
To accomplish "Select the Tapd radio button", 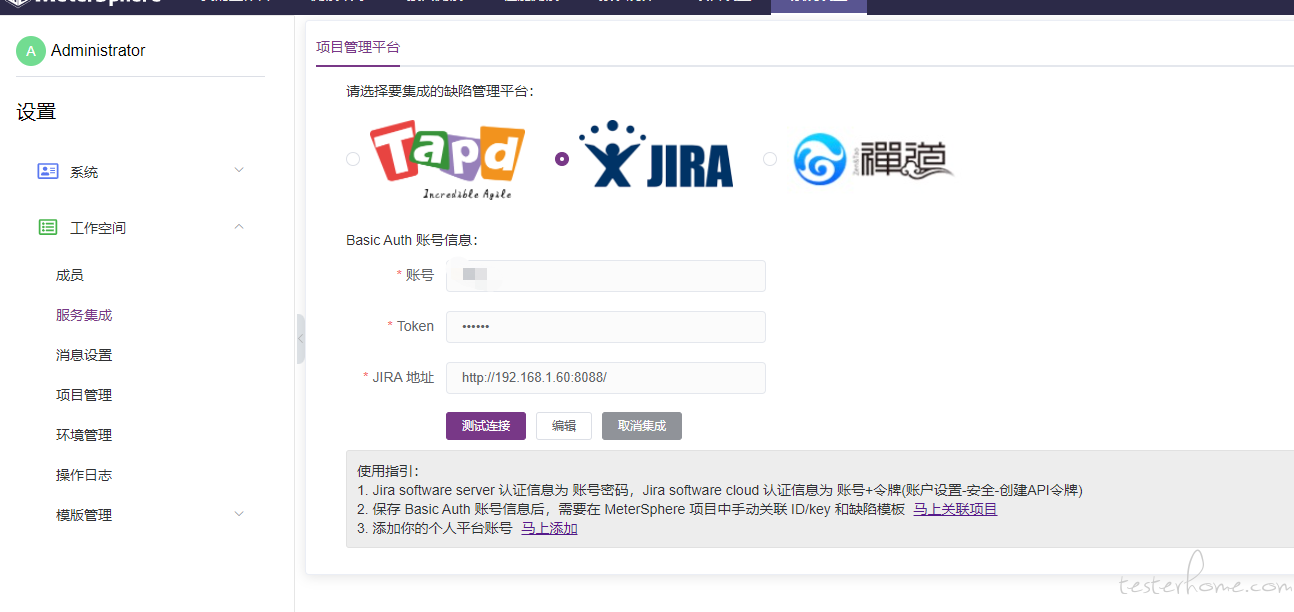I will [353, 159].
